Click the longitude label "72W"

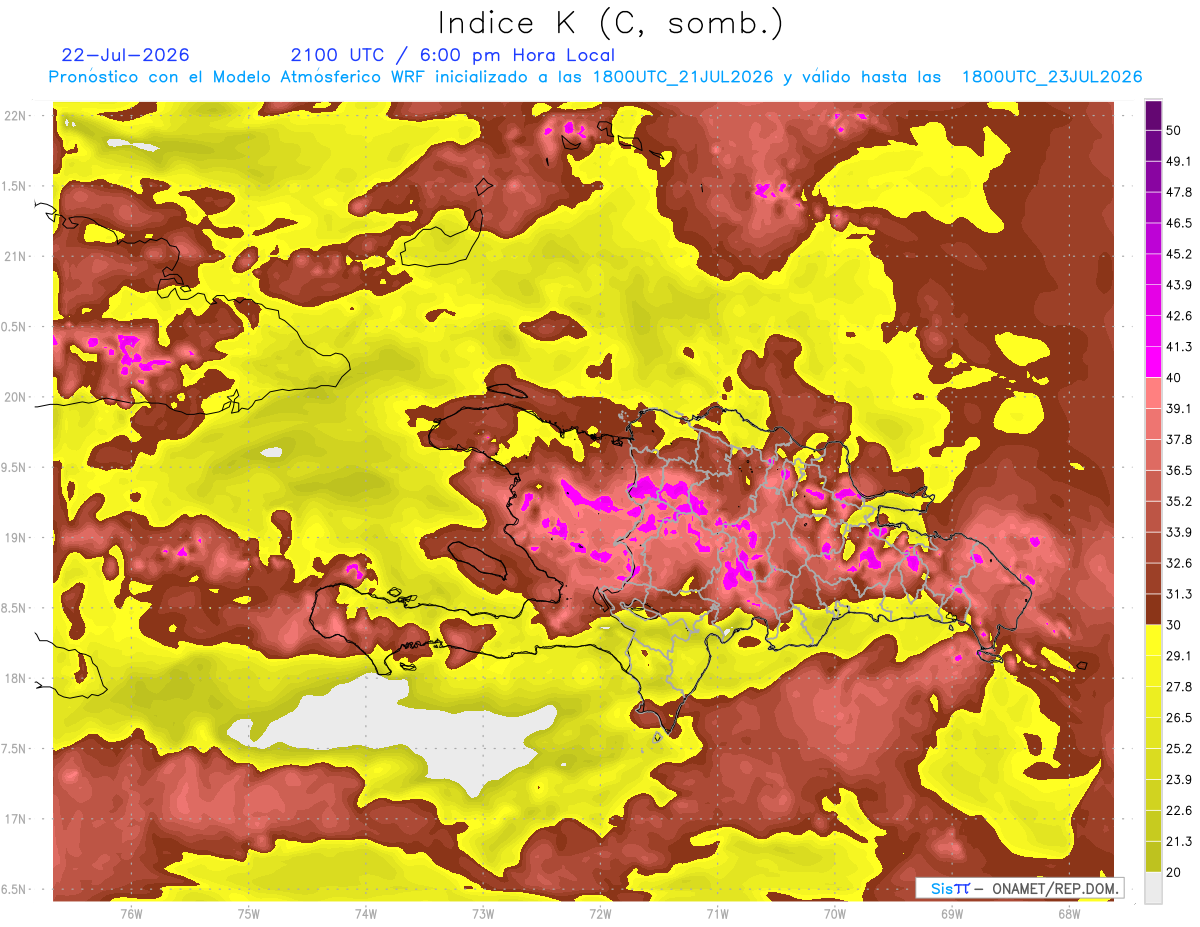pyautogui.click(x=600, y=912)
